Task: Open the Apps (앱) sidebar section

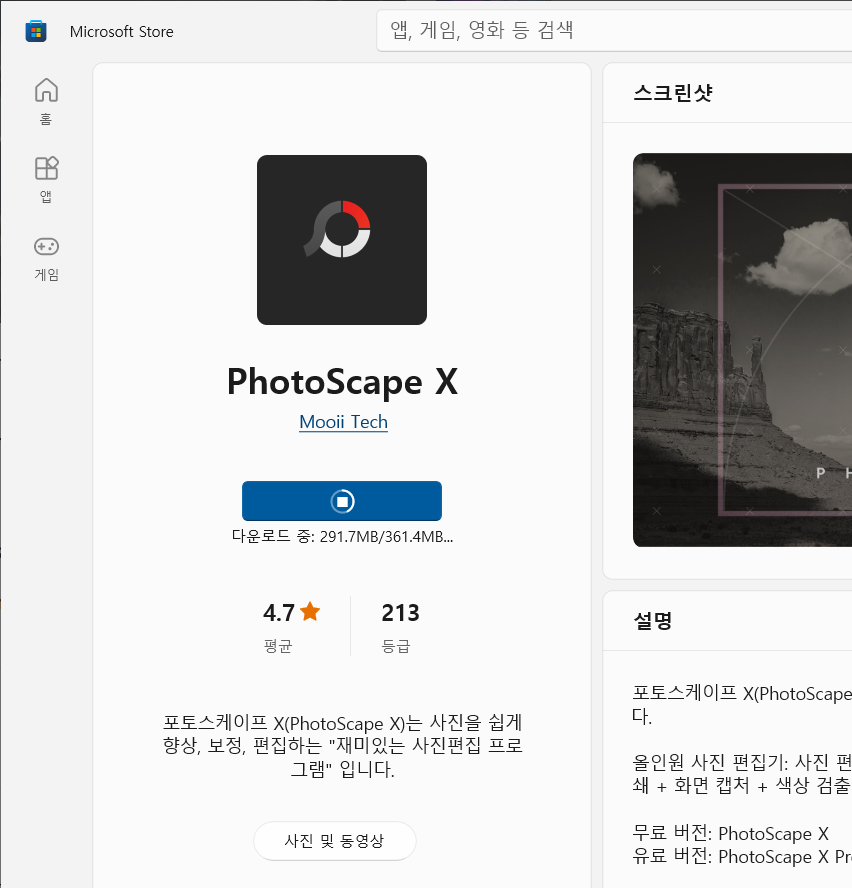Action: click(x=46, y=180)
